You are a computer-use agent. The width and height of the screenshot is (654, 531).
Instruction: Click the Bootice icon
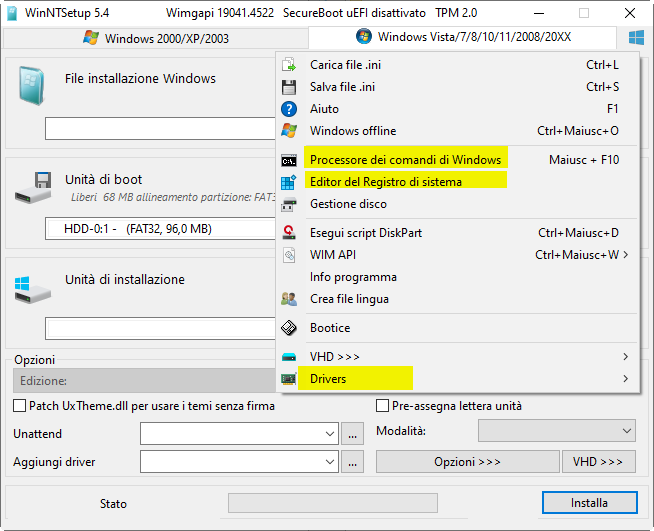click(x=290, y=328)
